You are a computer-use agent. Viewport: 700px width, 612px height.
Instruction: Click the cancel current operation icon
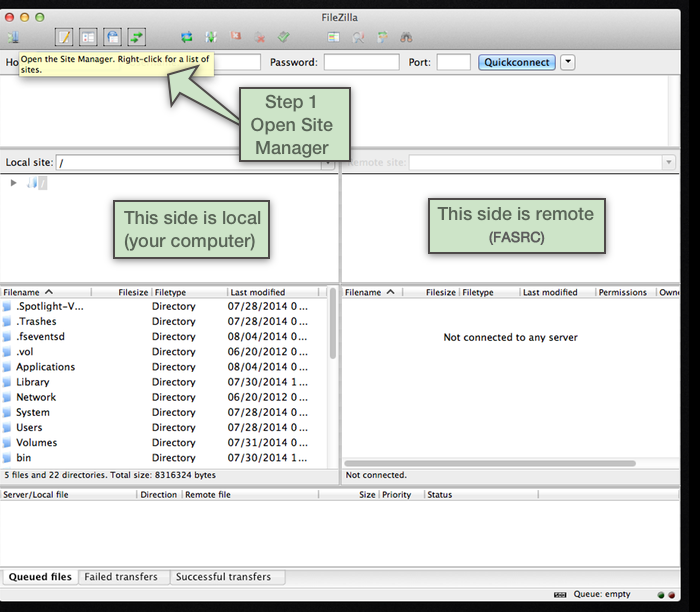(236, 37)
